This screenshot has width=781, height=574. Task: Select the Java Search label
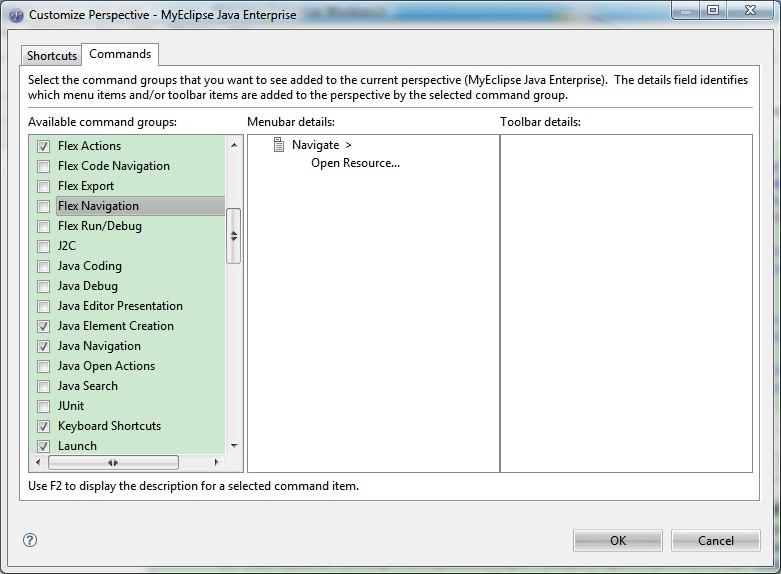(x=88, y=386)
